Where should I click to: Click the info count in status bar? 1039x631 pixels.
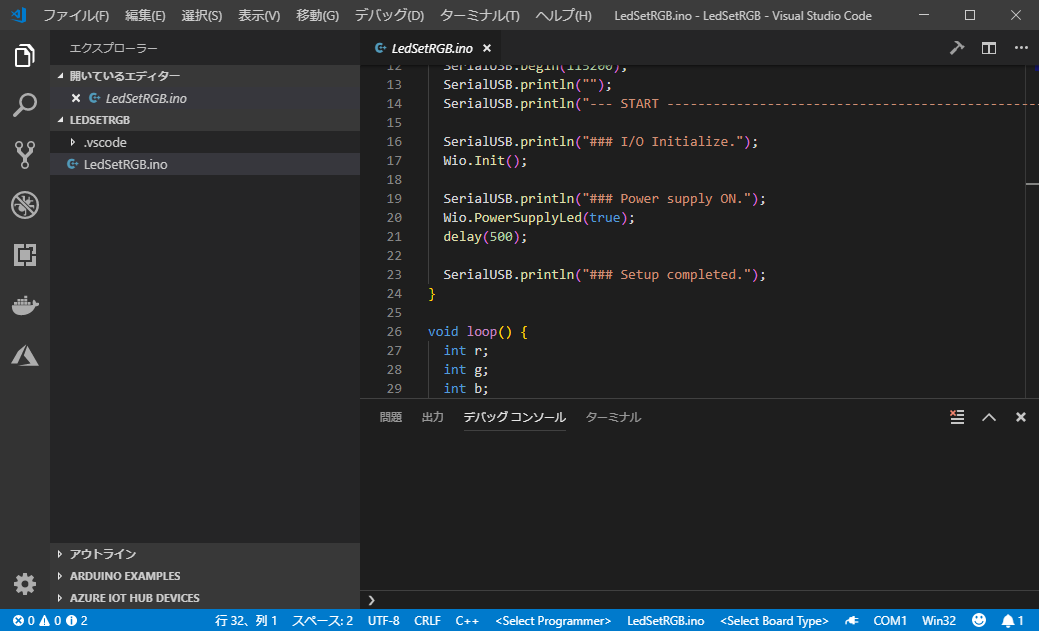click(x=77, y=620)
